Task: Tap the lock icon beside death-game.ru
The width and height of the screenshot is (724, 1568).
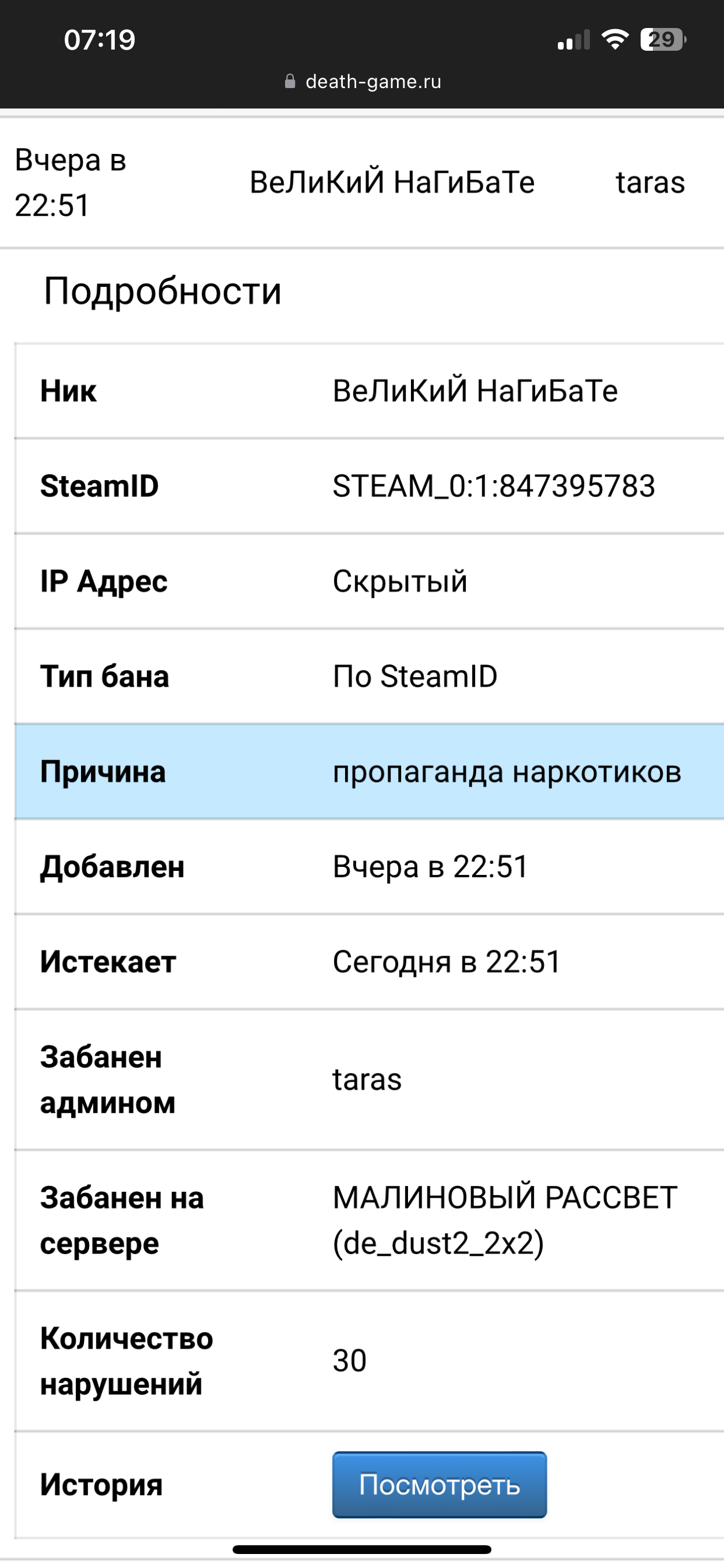Action: pos(290,81)
